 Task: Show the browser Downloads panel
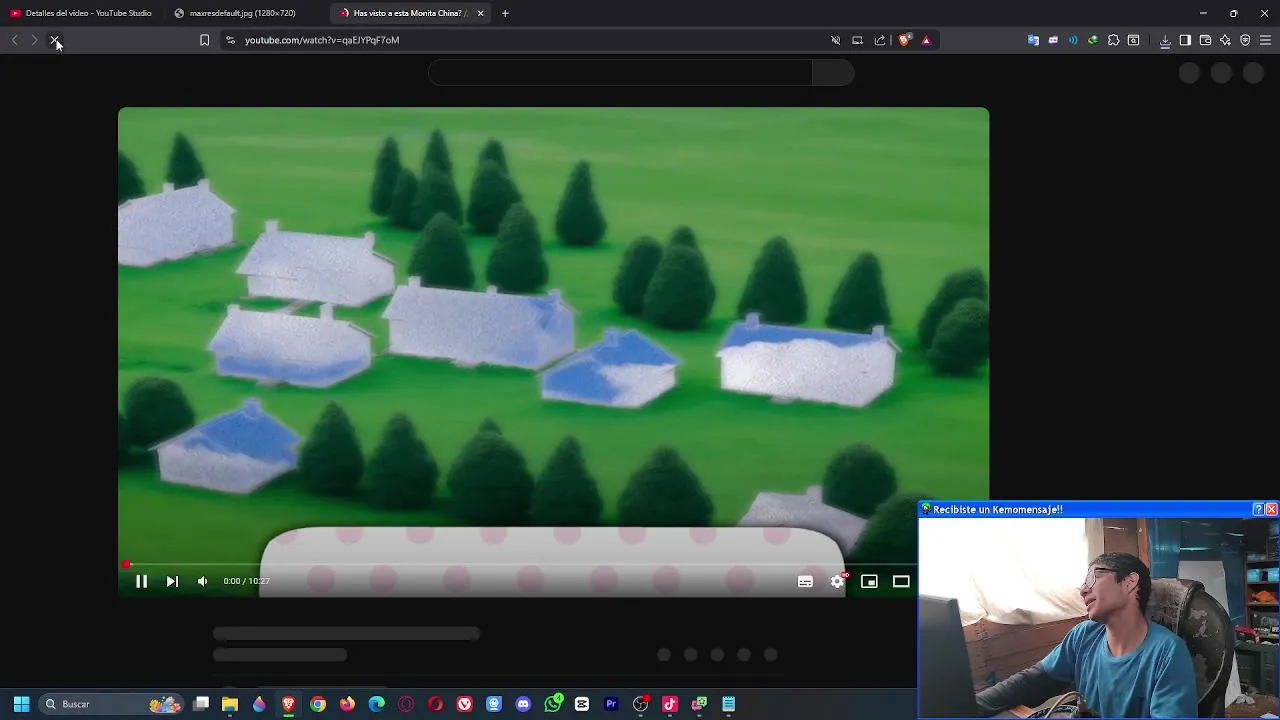click(1165, 40)
